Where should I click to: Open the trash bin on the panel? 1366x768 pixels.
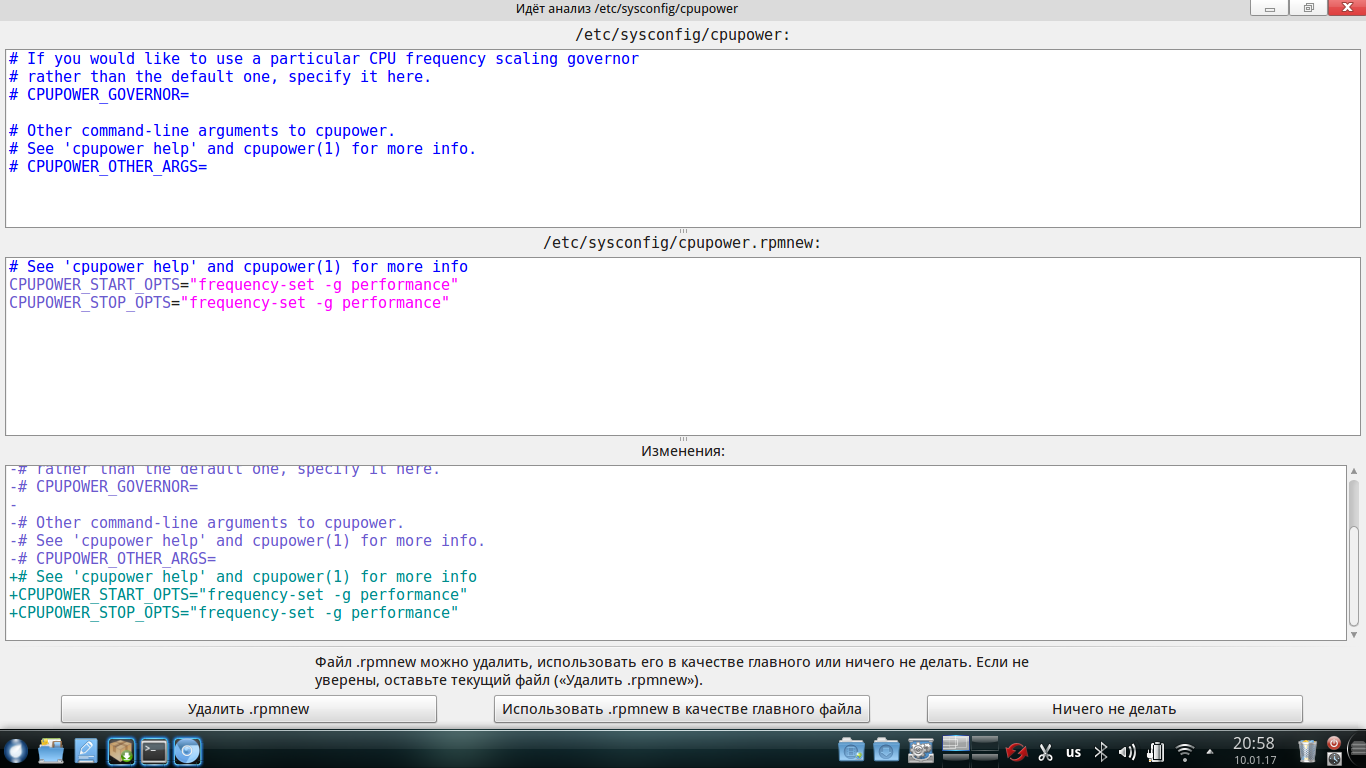(1307, 750)
